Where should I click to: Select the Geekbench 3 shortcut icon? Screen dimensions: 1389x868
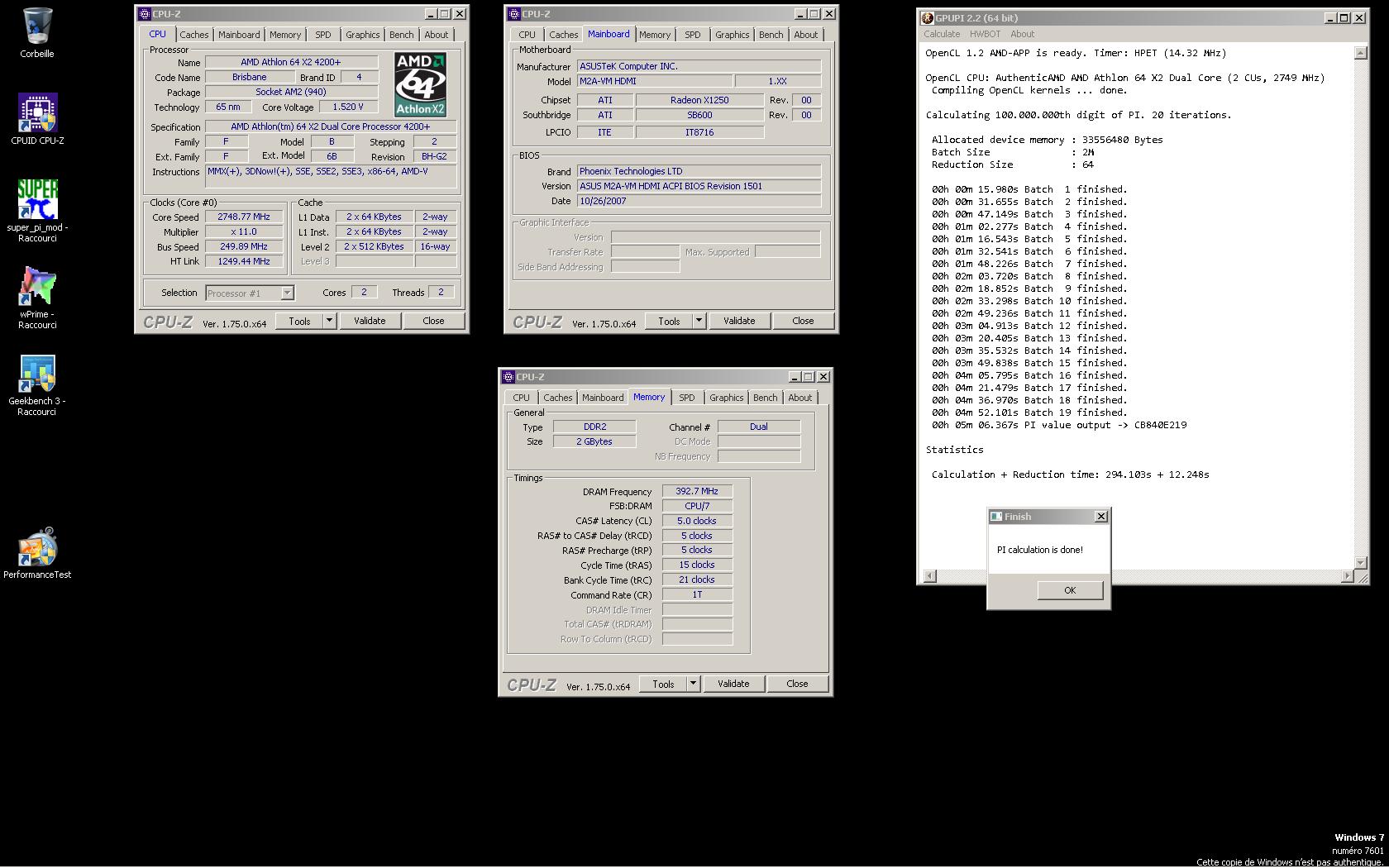pyautogui.click(x=37, y=384)
